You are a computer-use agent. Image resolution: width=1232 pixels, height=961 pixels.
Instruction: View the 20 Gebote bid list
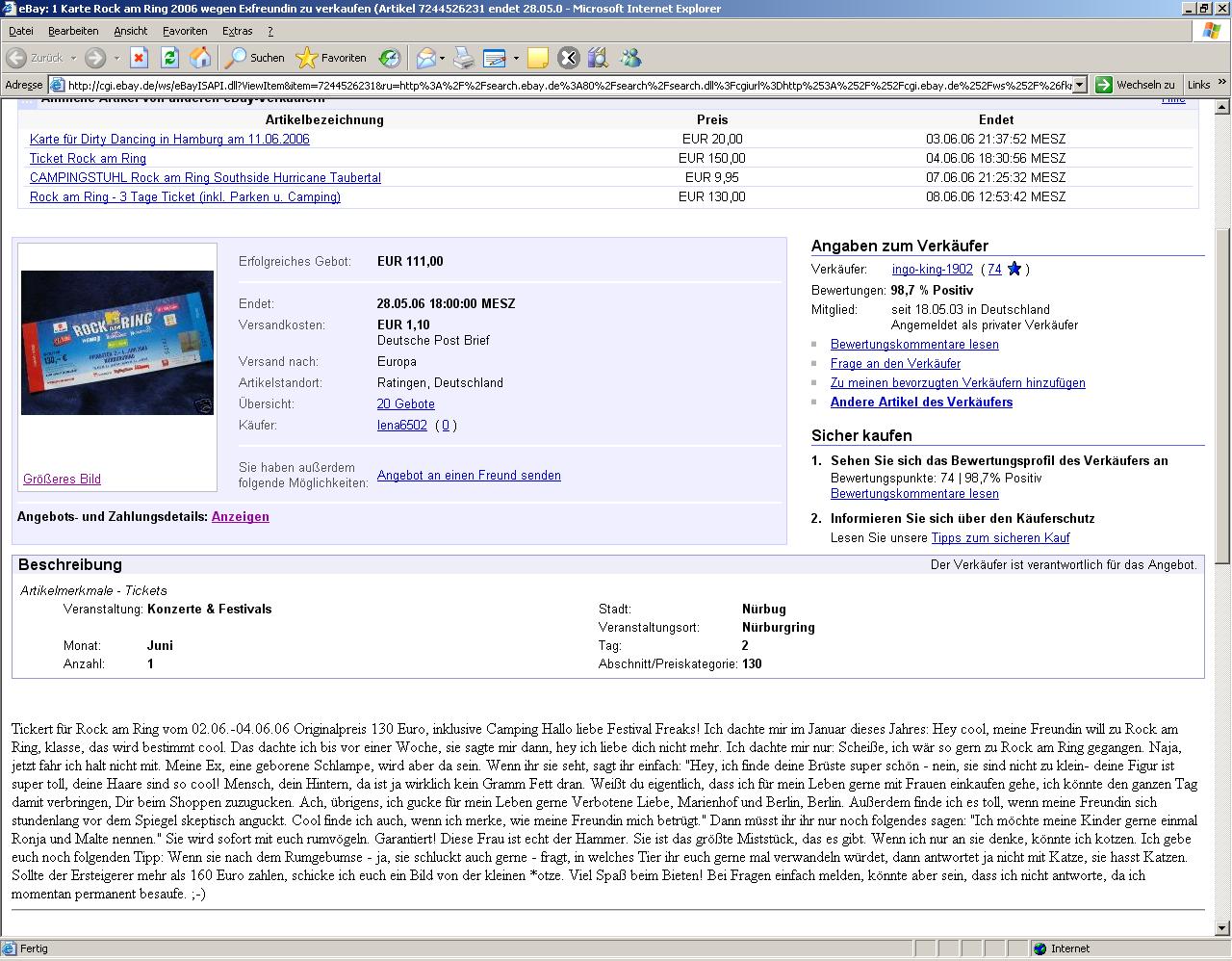coord(406,404)
